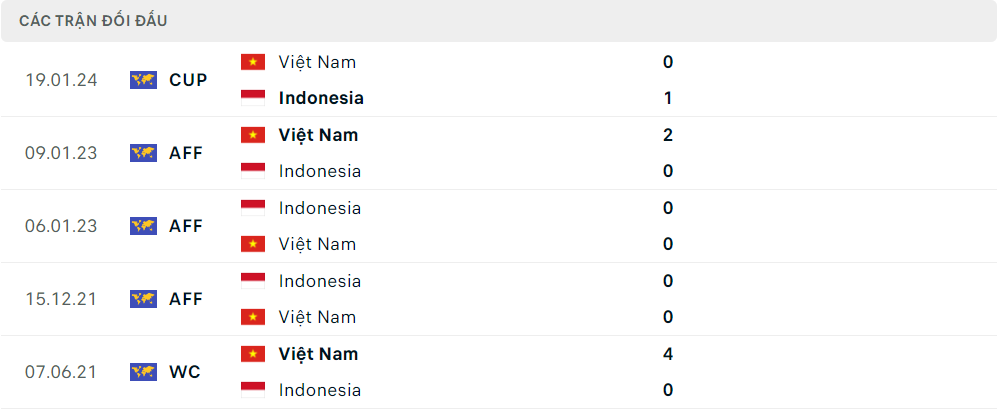Click the Vietnam flag in 15.12.21 match
The image size is (1000, 409).
[253, 317]
